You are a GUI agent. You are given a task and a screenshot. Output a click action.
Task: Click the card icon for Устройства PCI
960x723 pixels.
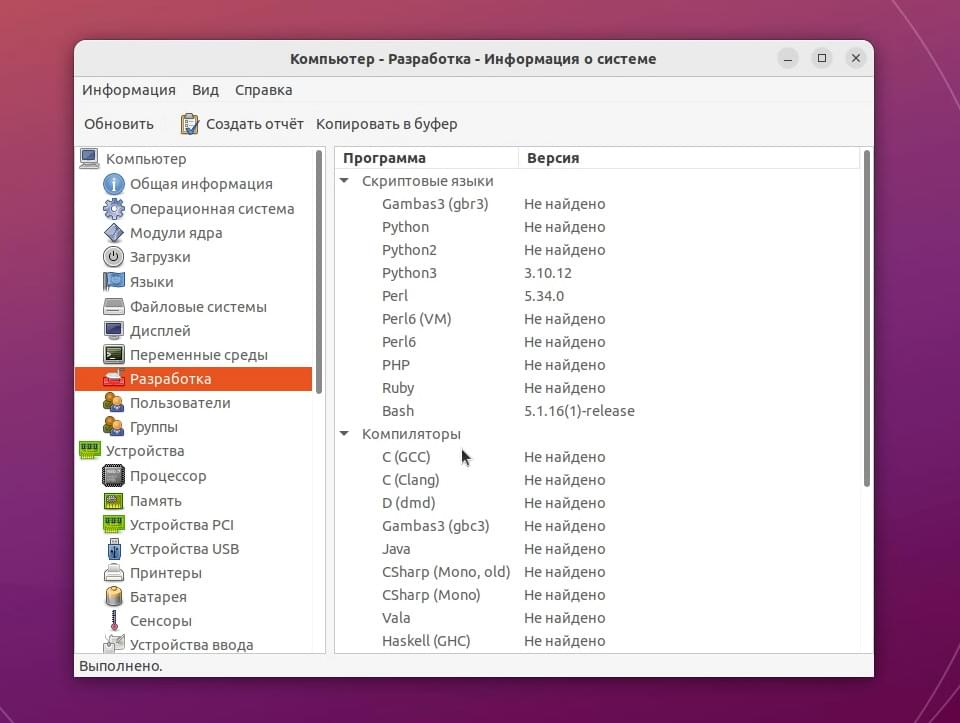pyautogui.click(x=113, y=525)
